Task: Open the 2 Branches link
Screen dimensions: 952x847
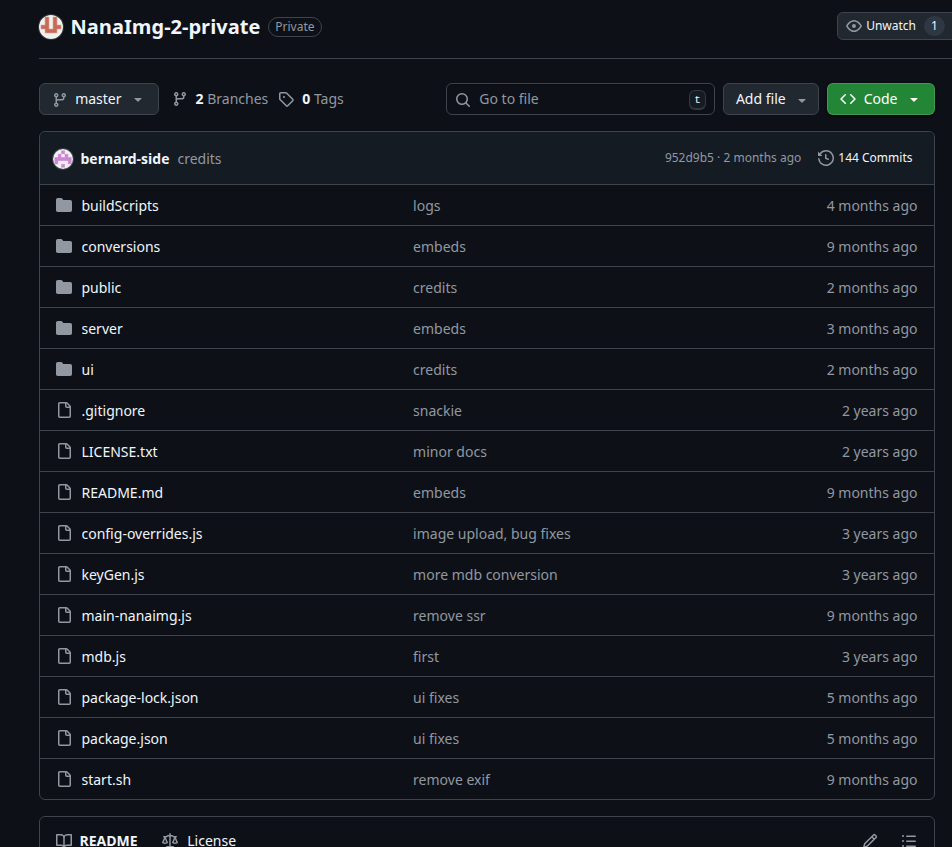Action: pyautogui.click(x=220, y=99)
